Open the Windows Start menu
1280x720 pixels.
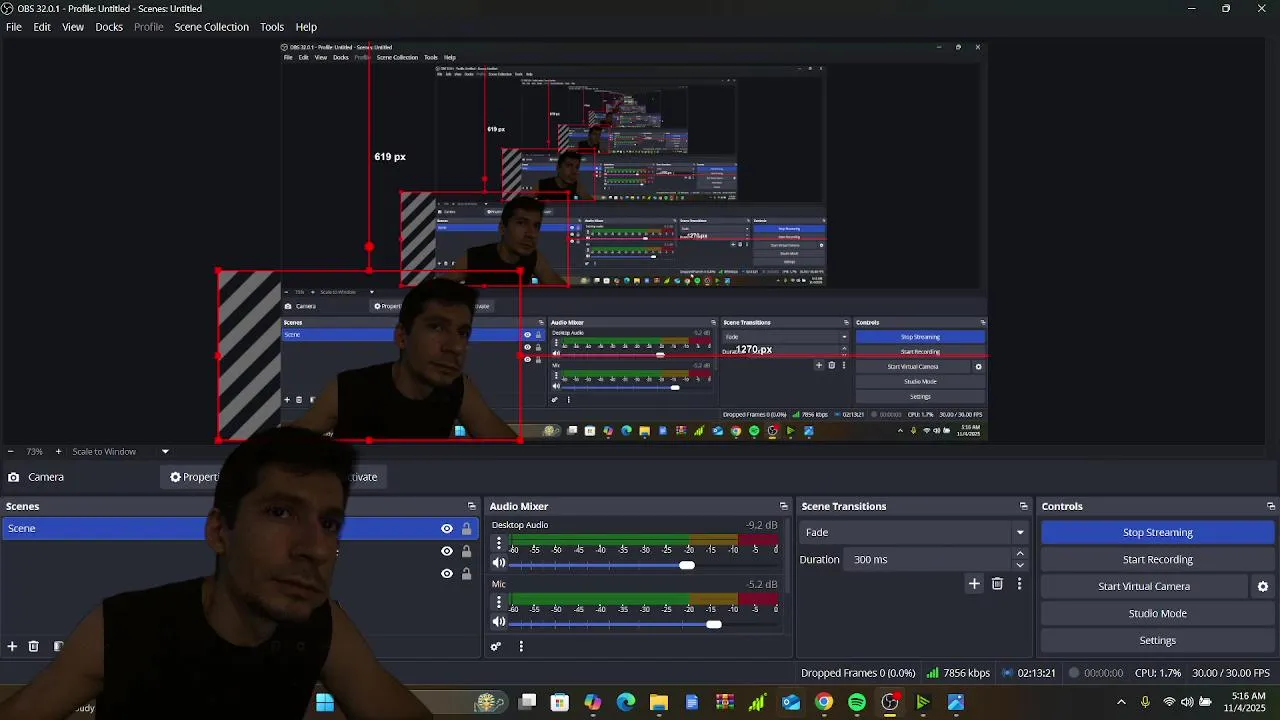click(x=325, y=702)
